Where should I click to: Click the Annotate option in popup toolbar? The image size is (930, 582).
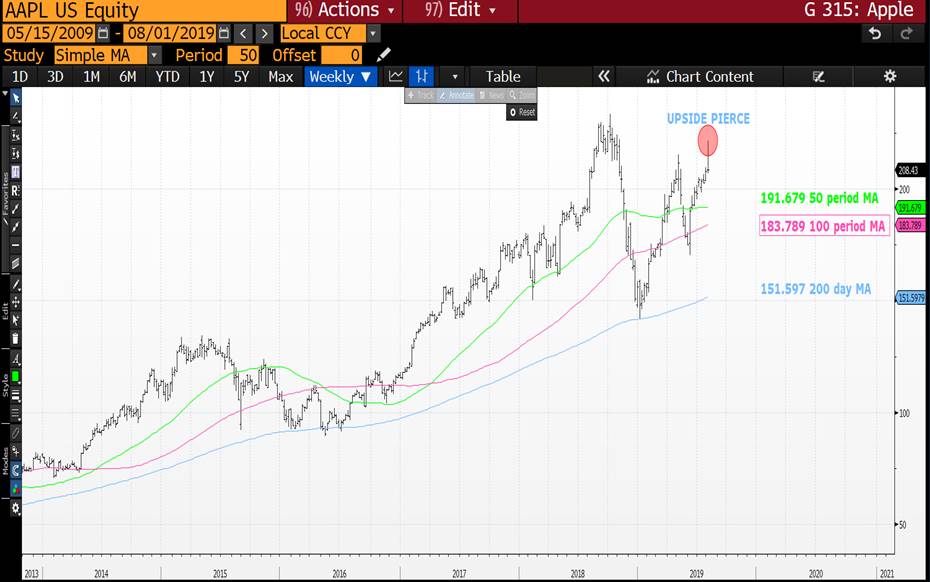[456, 96]
